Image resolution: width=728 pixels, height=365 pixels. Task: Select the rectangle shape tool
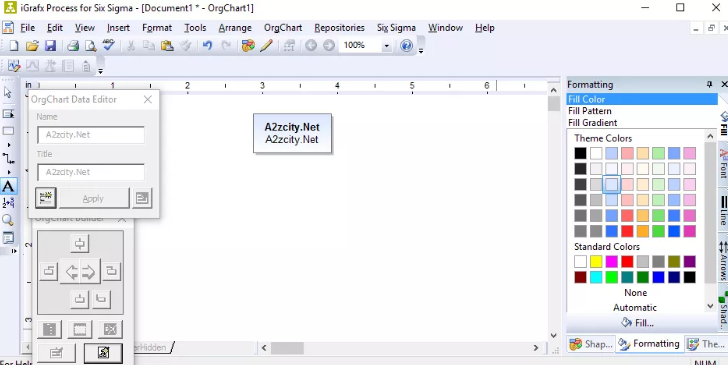click(x=8, y=131)
